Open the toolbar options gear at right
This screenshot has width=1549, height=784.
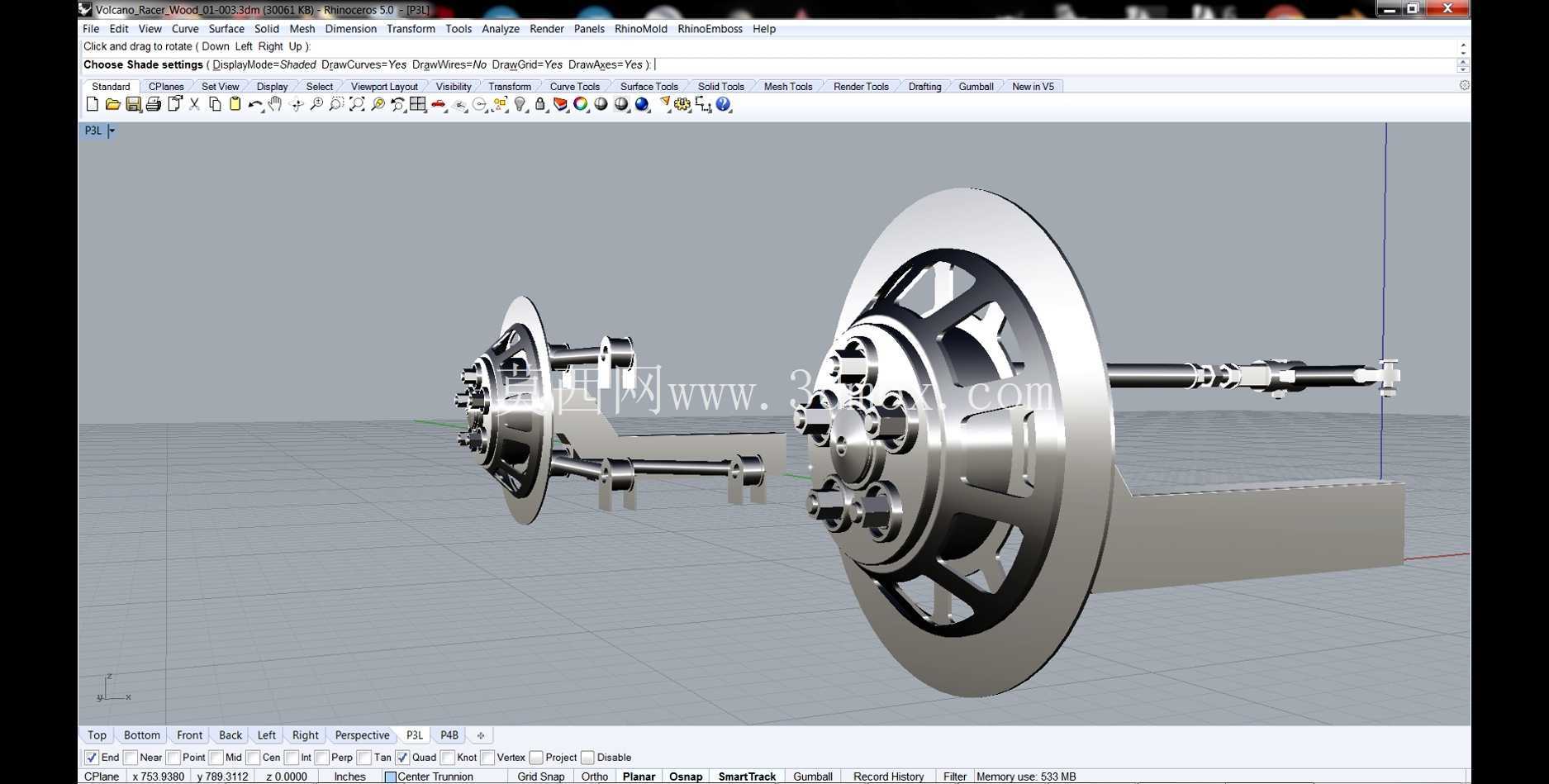[x=1464, y=85]
